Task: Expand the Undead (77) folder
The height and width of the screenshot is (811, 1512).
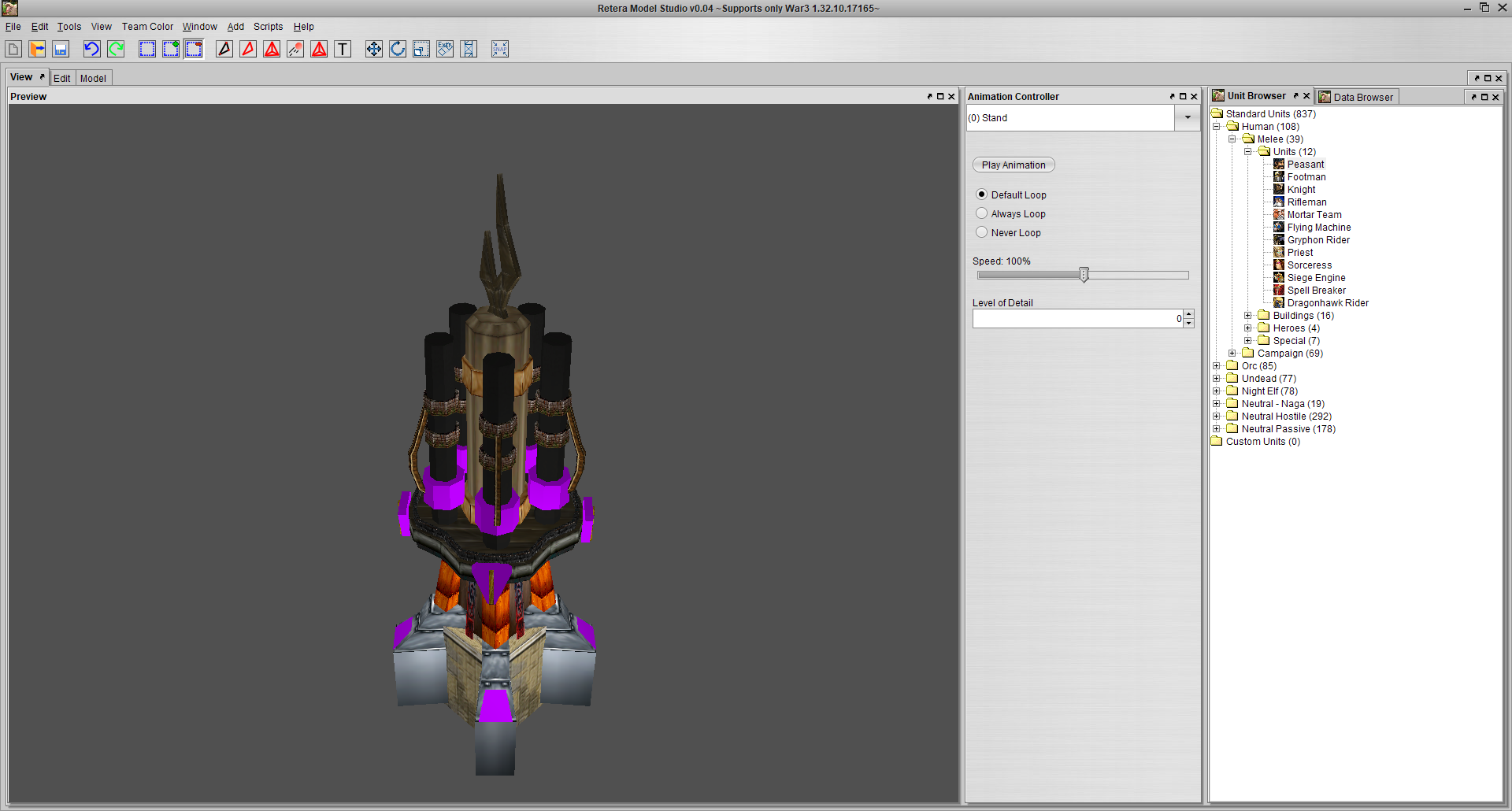Action: pos(1217,378)
